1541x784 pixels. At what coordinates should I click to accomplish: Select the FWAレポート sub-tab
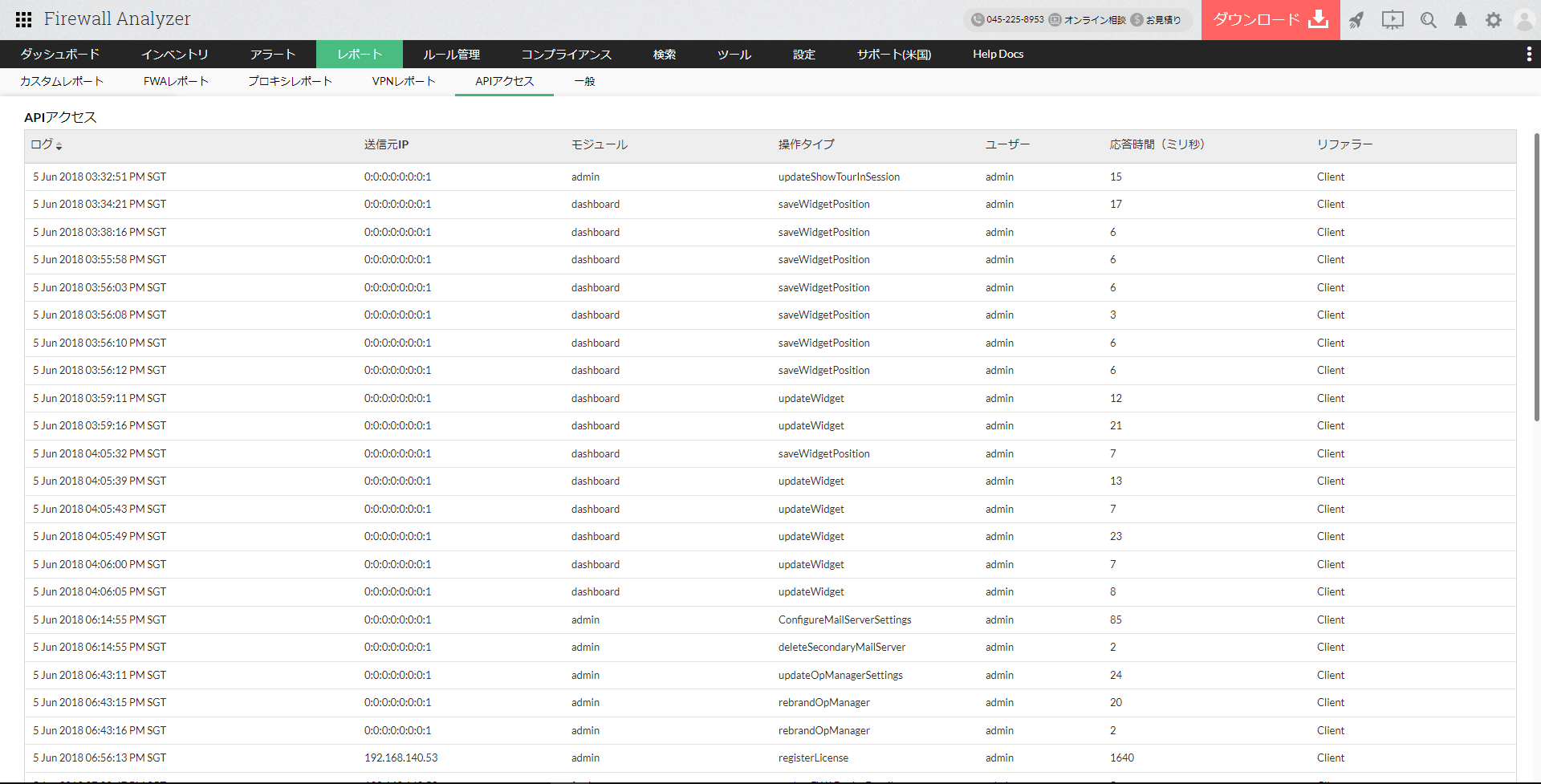[176, 81]
